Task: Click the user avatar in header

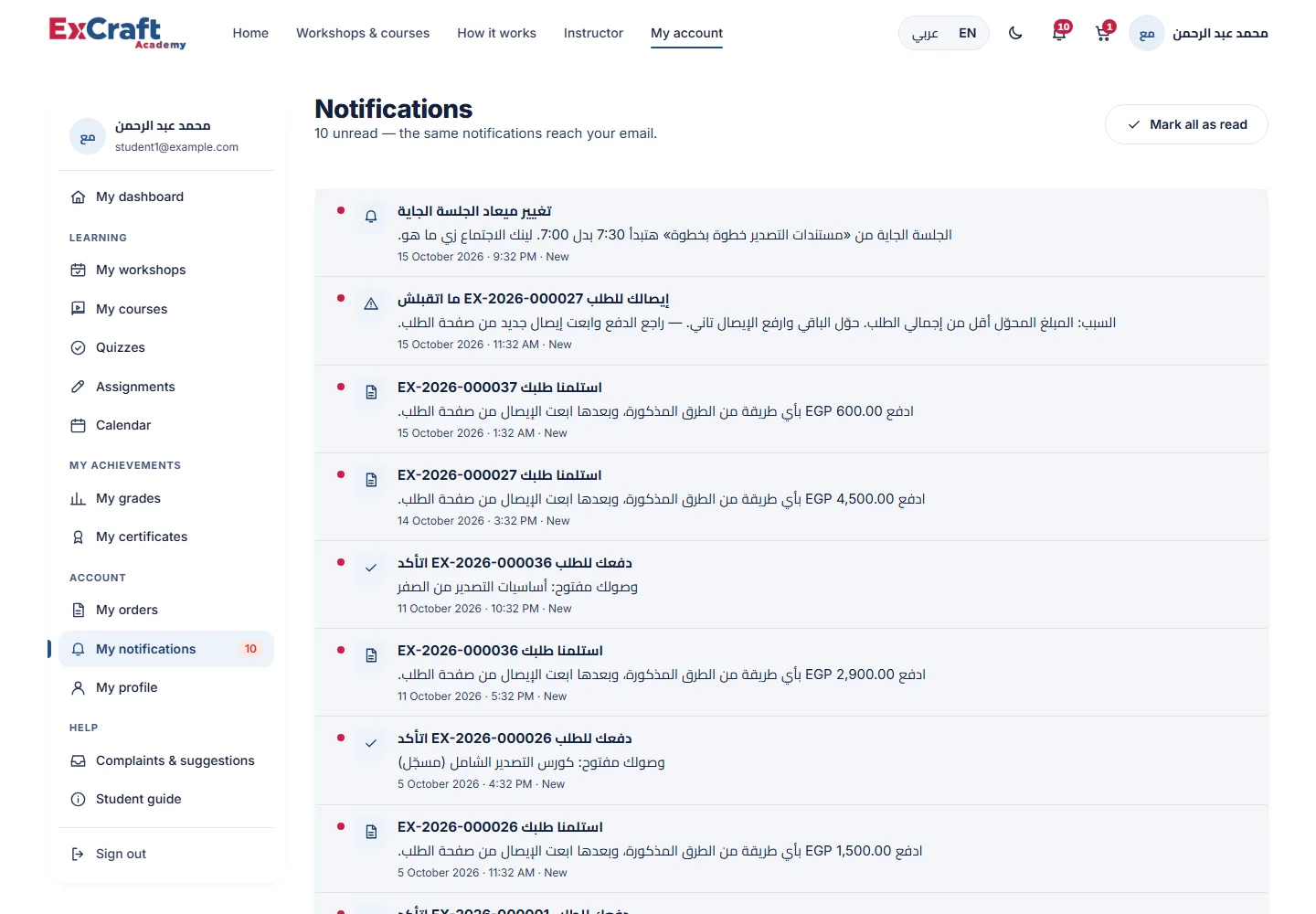Action: coord(1147,34)
